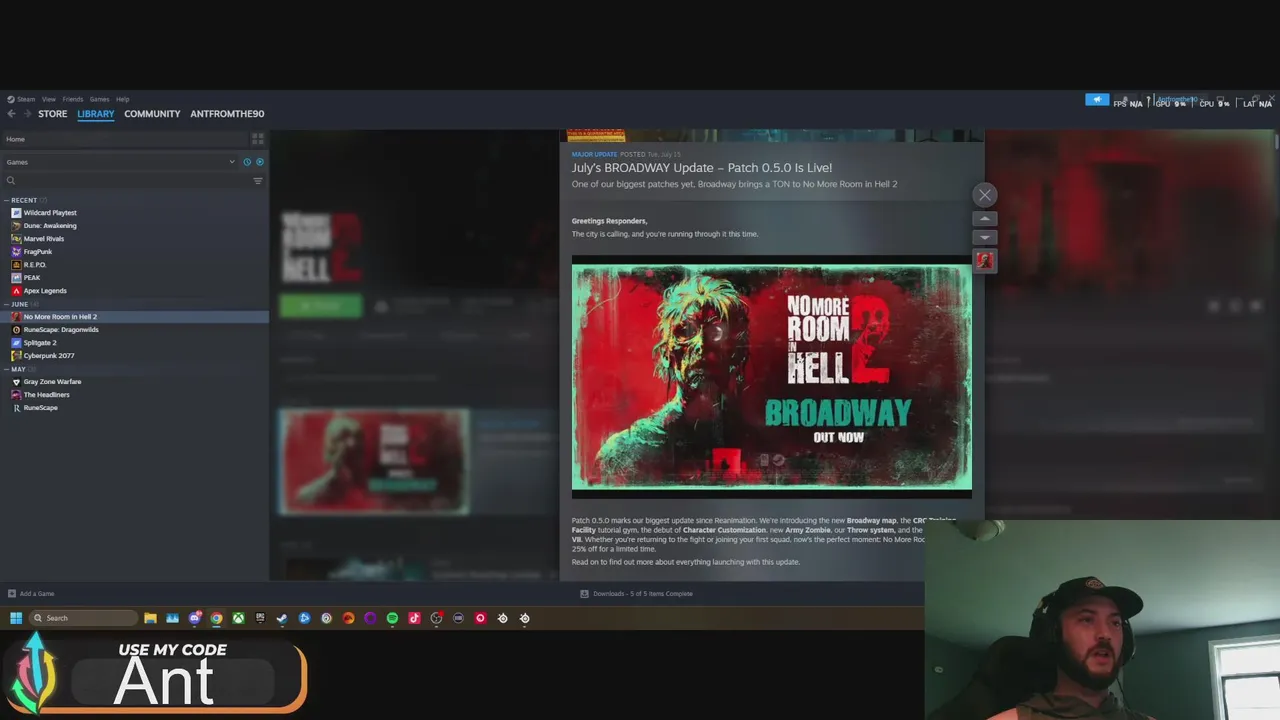
Task: Click the blurred green Play button
Action: pos(321,306)
